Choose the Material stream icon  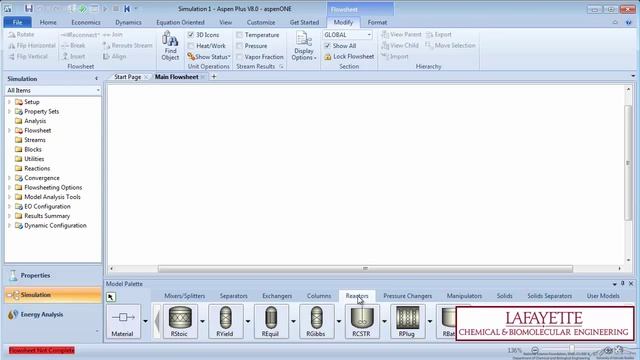click(123, 321)
